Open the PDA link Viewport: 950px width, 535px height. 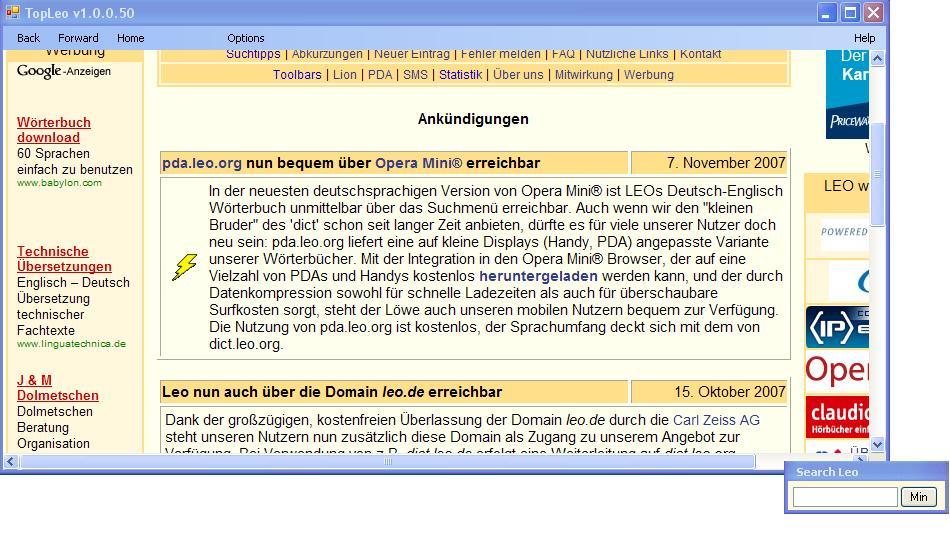click(380, 75)
